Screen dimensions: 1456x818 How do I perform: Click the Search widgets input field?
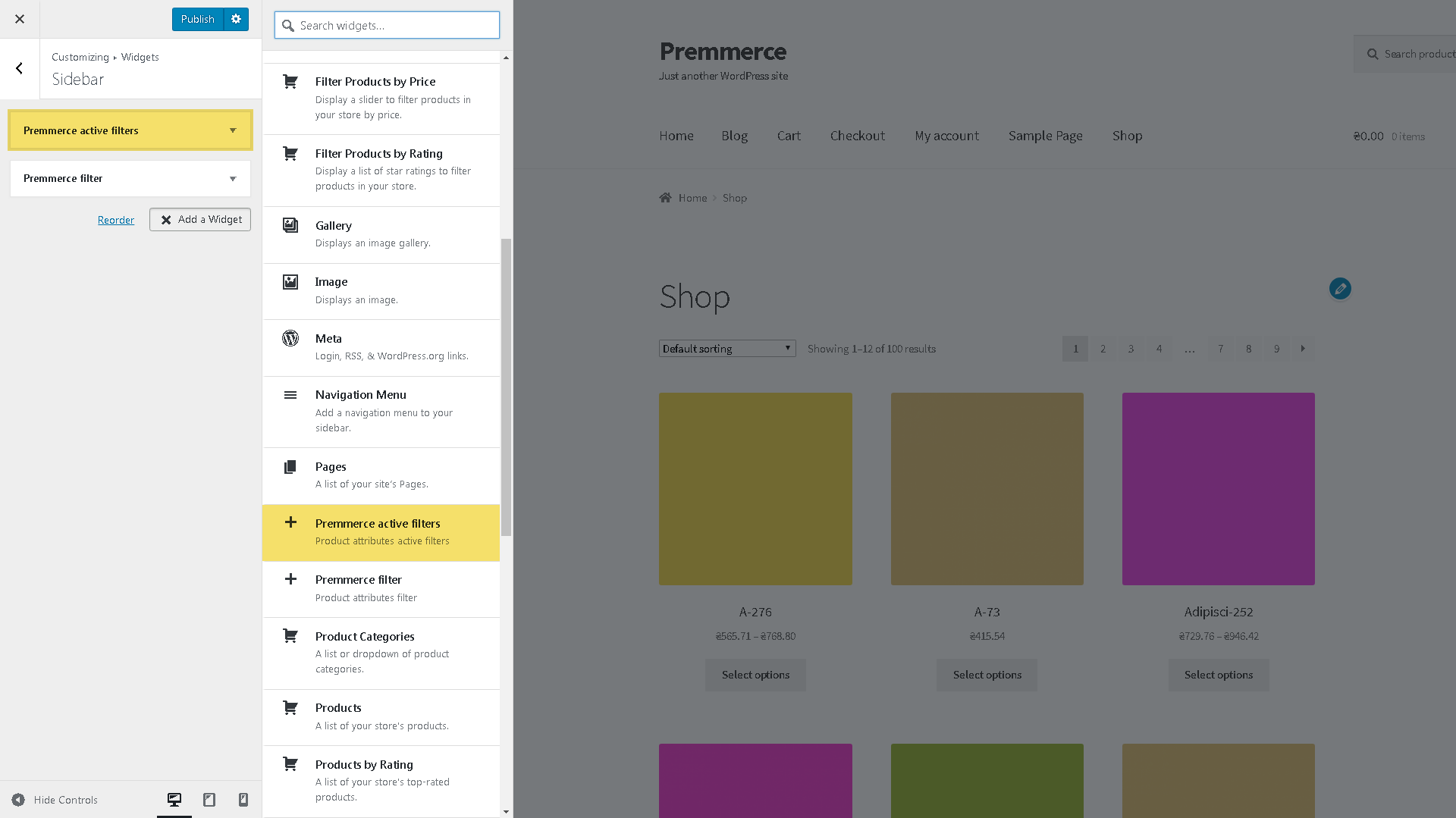(387, 25)
